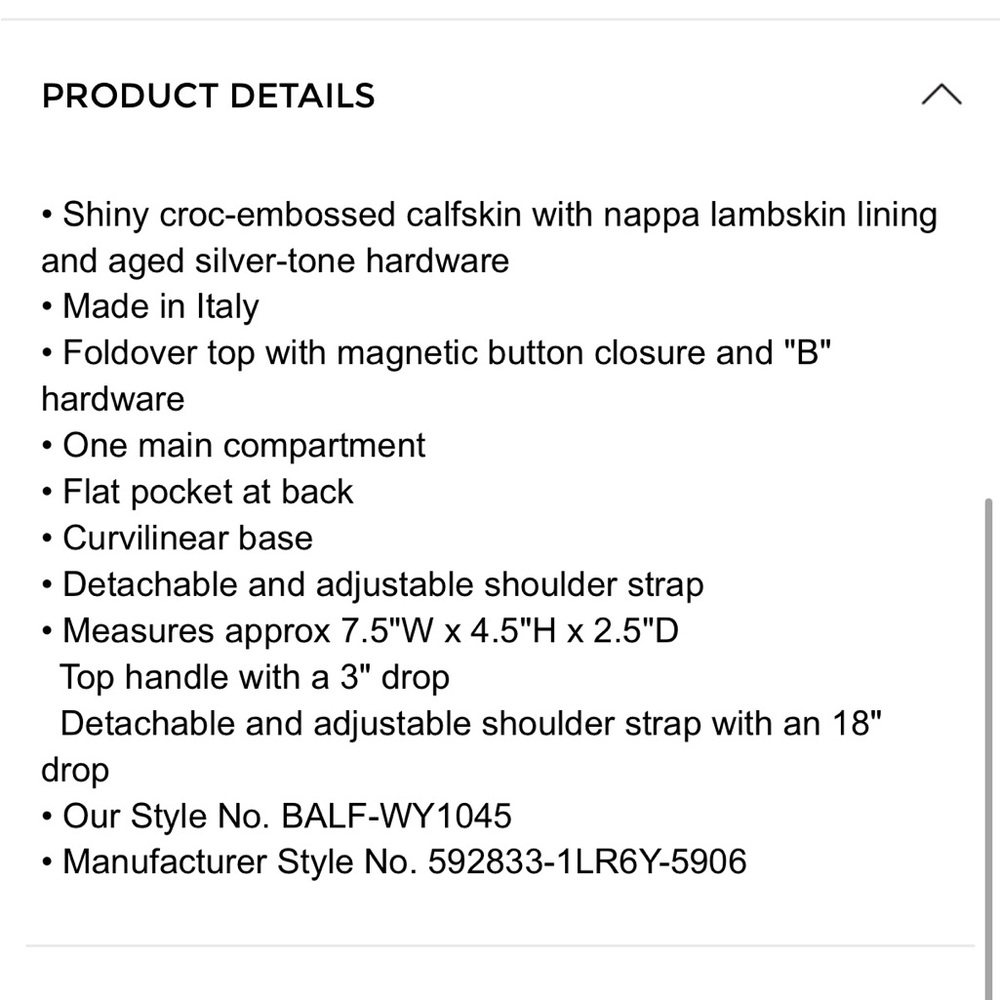Click the PRODUCT DETAILS heading
This screenshot has width=1000, height=1000.
click(x=209, y=96)
